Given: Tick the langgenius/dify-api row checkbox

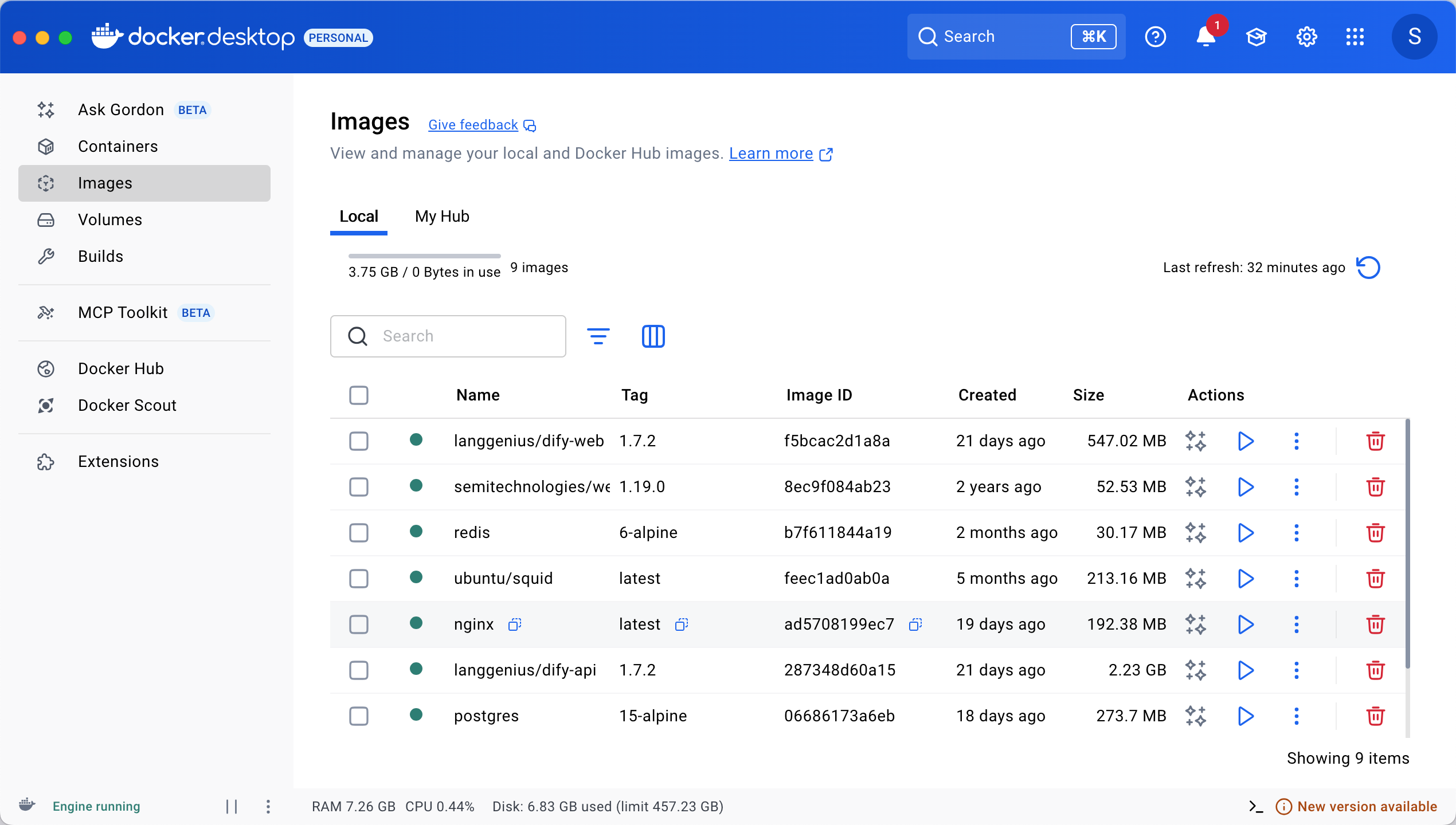Looking at the screenshot, I should (x=359, y=670).
